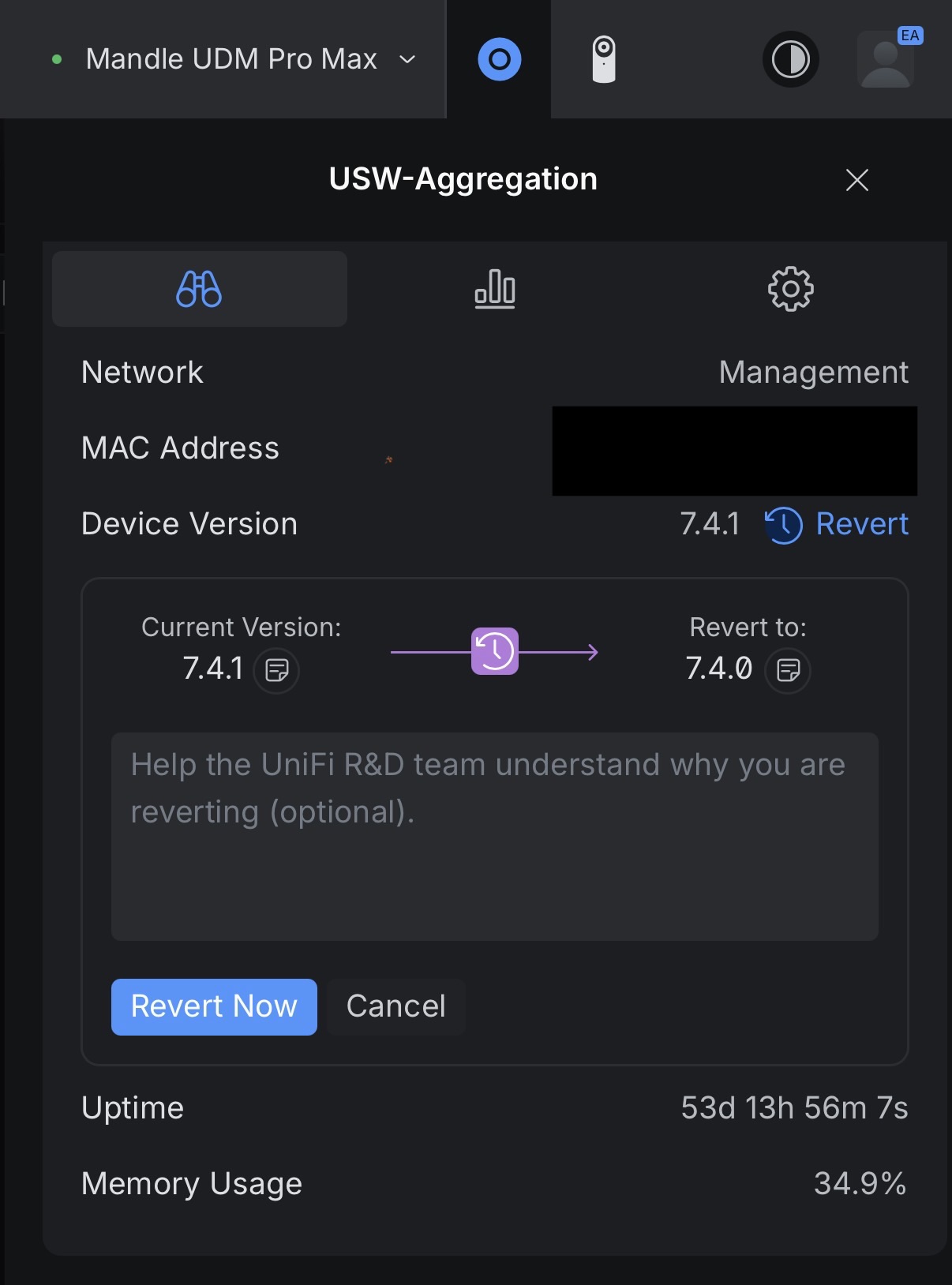Screen dimensions: 952x1285
Task: Toggle the dark/light theme icon
Action: click(790, 59)
